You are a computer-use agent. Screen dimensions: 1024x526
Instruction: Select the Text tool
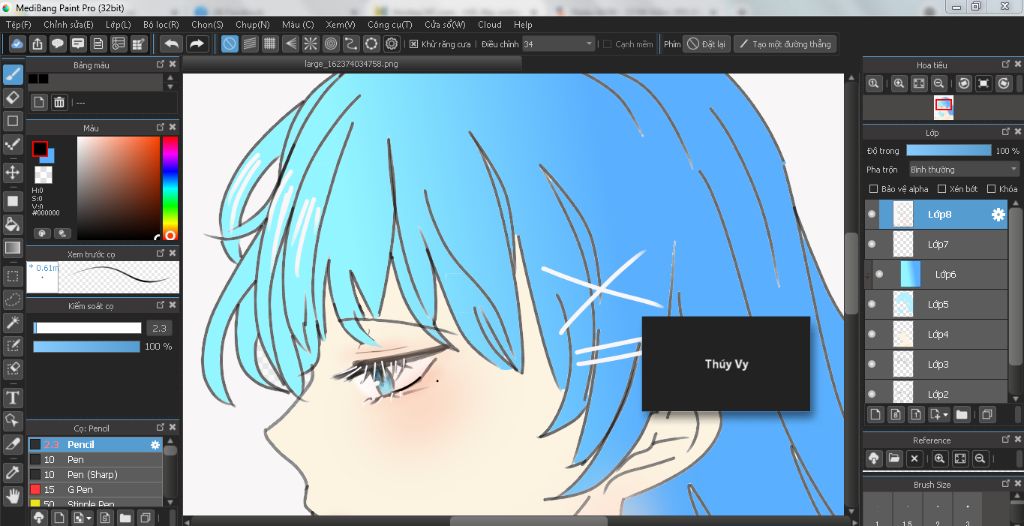pyautogui.click(x=13, y=397)
